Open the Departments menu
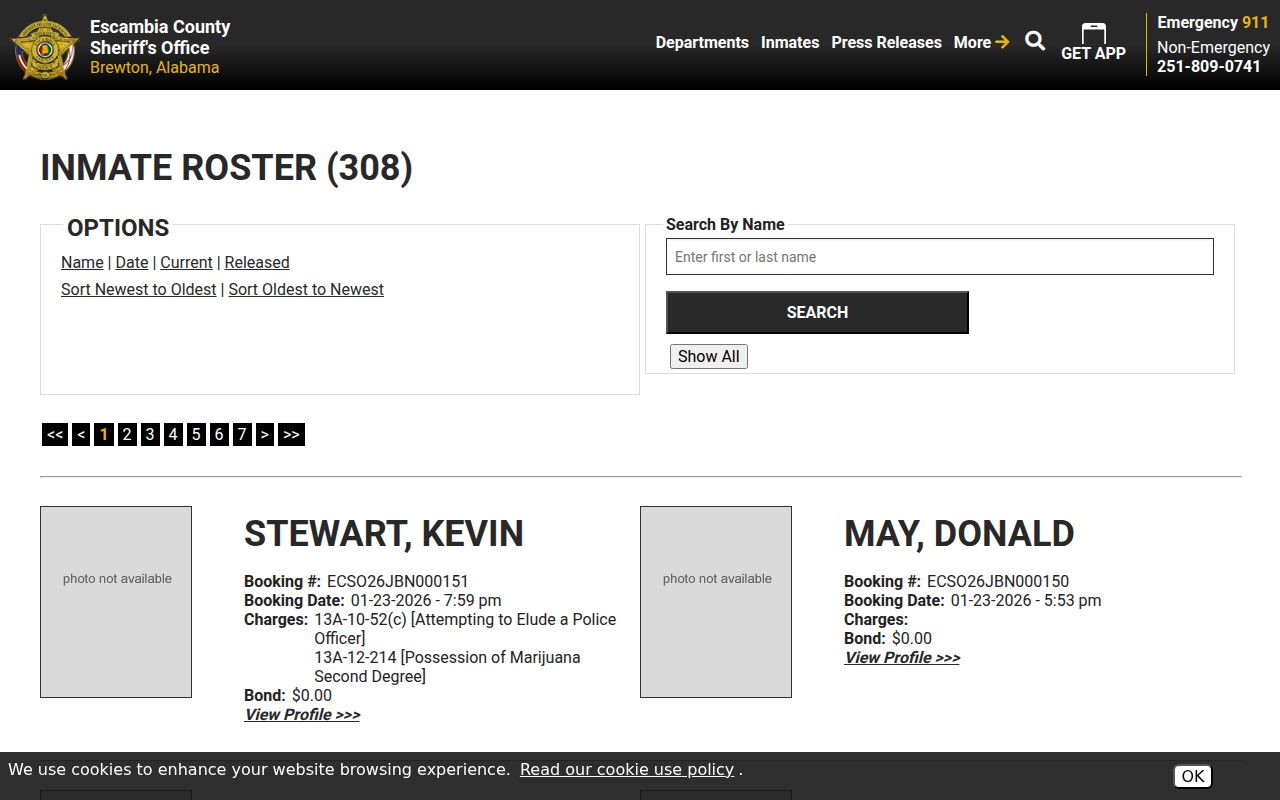 pos(701,42)
